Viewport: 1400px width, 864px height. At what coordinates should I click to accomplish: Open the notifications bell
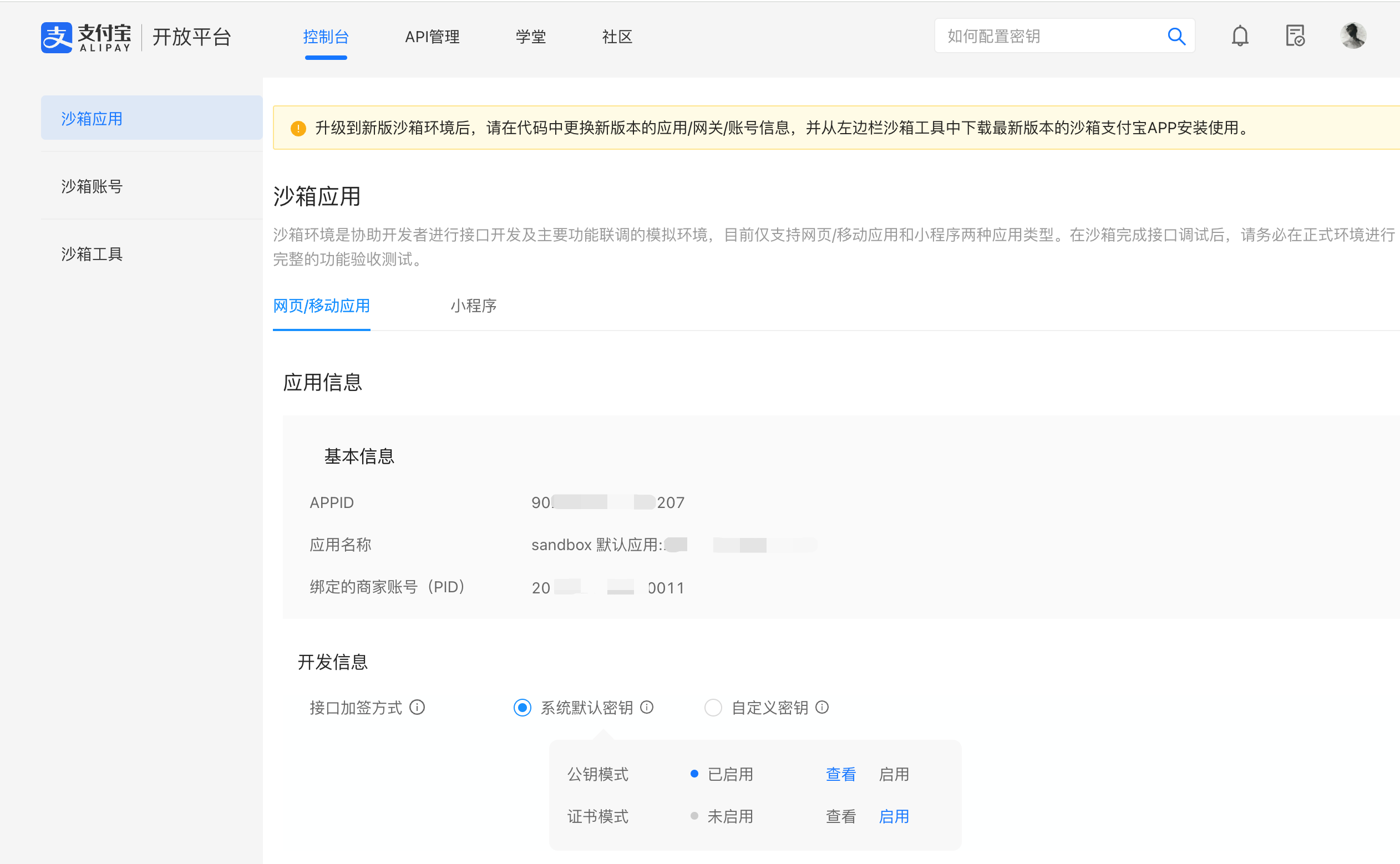click(x=1240, y=37)
